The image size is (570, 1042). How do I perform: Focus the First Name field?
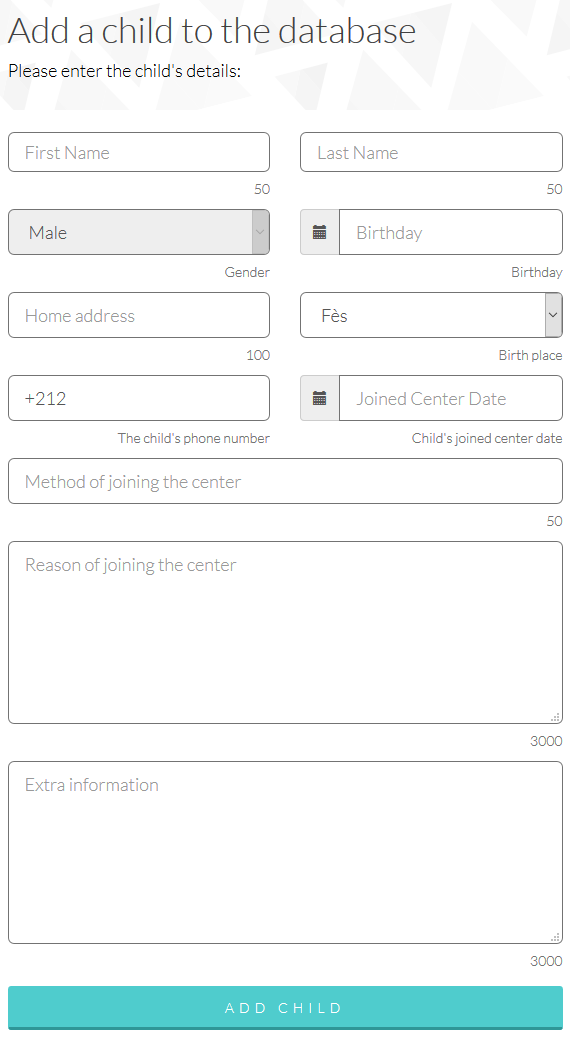tap(139, 152)
